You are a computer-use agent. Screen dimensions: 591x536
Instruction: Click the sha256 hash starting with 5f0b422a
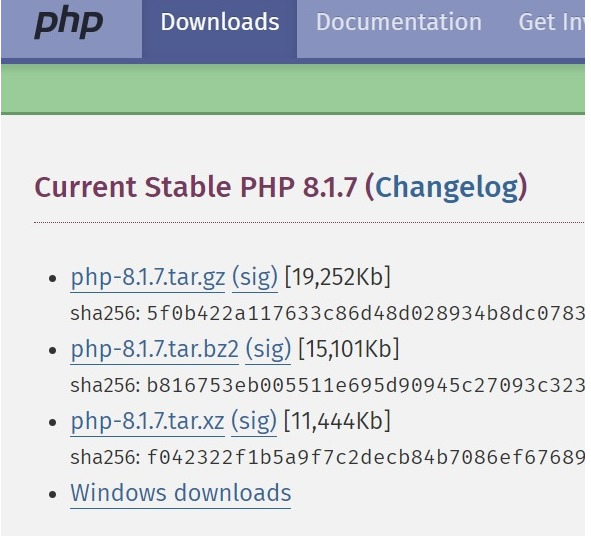tap(366, 314)
